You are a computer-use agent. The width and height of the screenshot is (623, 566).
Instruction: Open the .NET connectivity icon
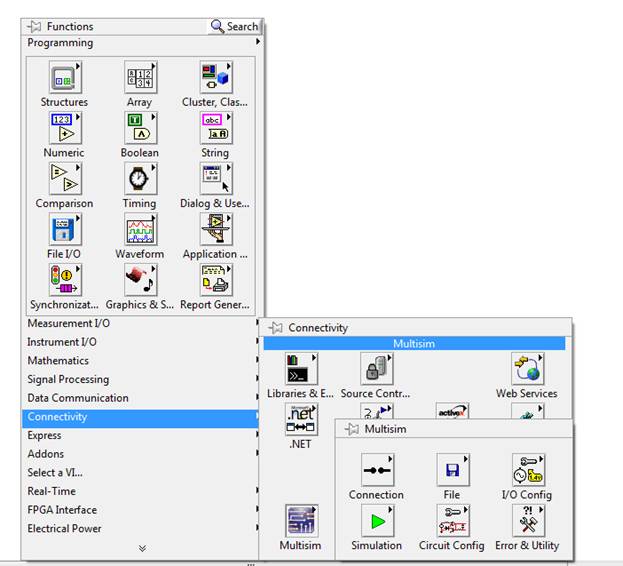coord(301,420)
